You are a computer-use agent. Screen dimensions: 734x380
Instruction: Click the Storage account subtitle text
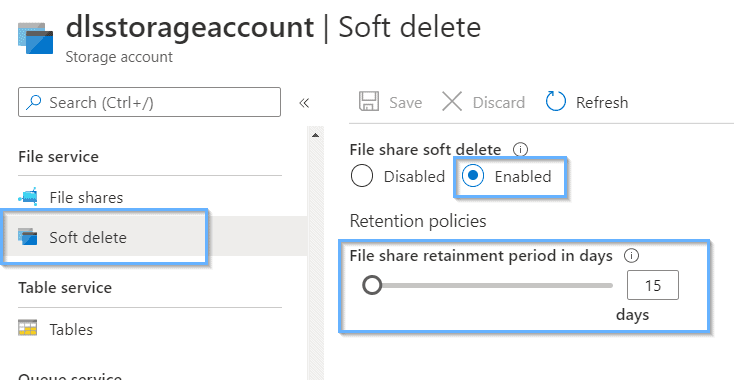click(x=119, y=57)
